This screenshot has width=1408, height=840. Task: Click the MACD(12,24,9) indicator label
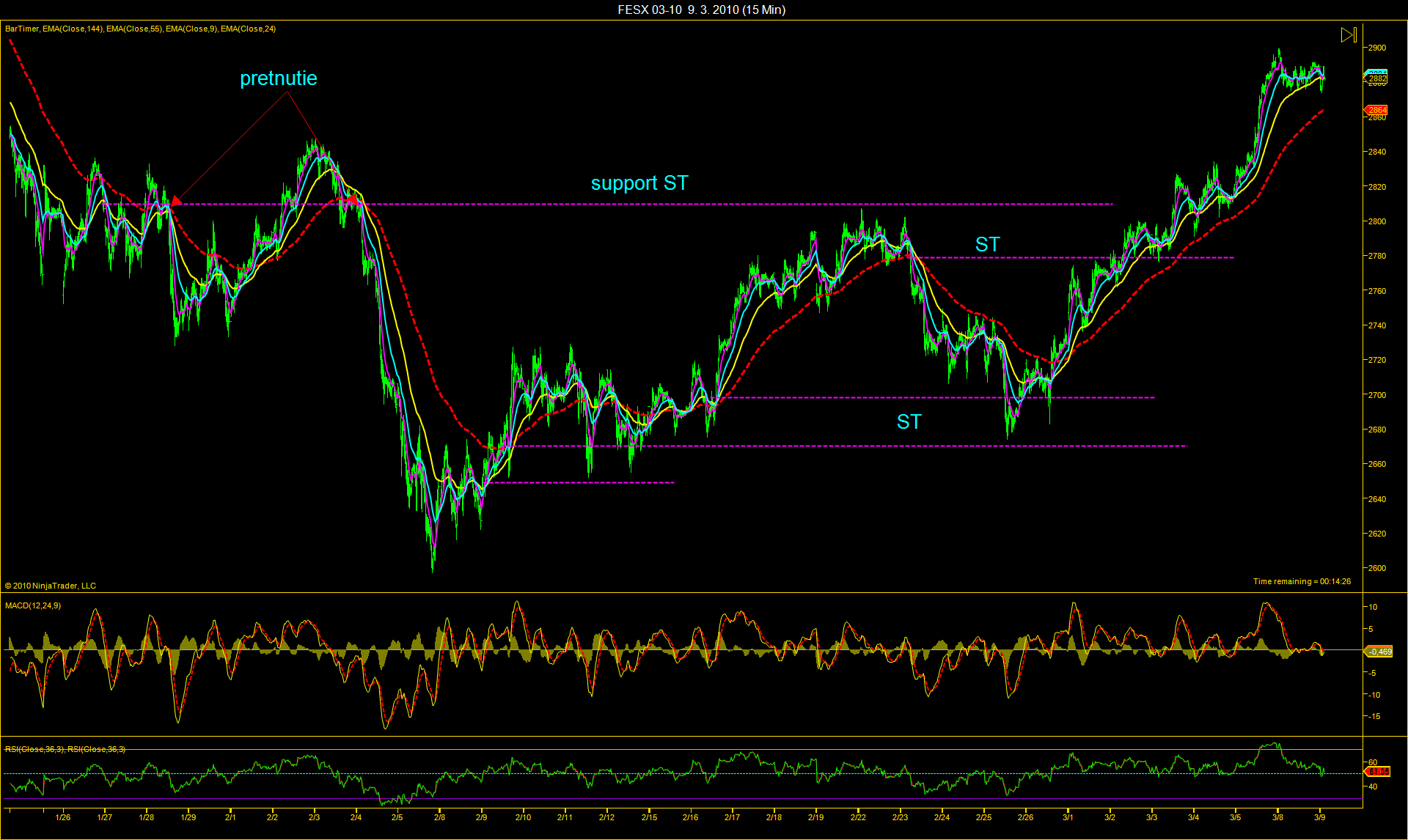pyautogui.click(x=33, y=605)
